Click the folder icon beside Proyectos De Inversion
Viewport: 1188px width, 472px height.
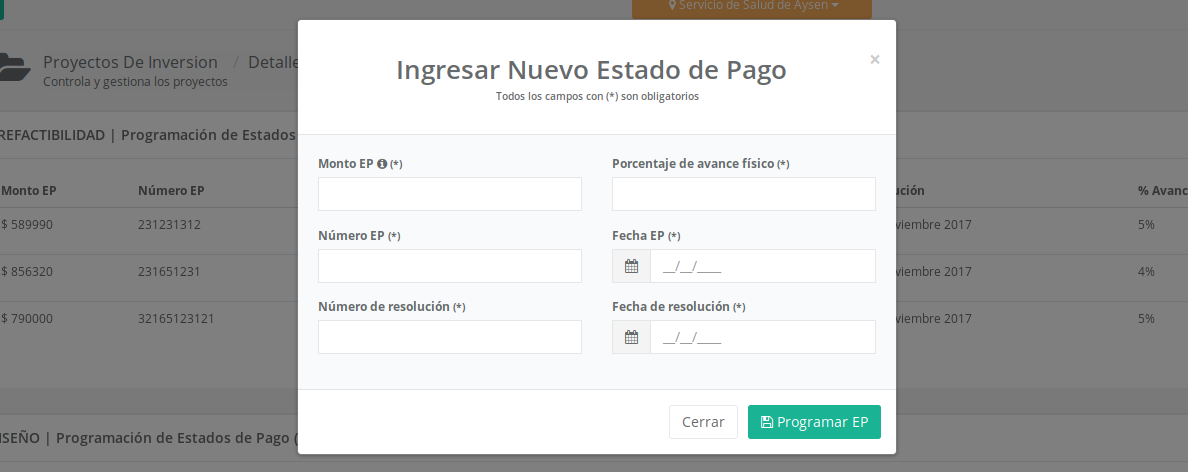(x=14, y=68)
